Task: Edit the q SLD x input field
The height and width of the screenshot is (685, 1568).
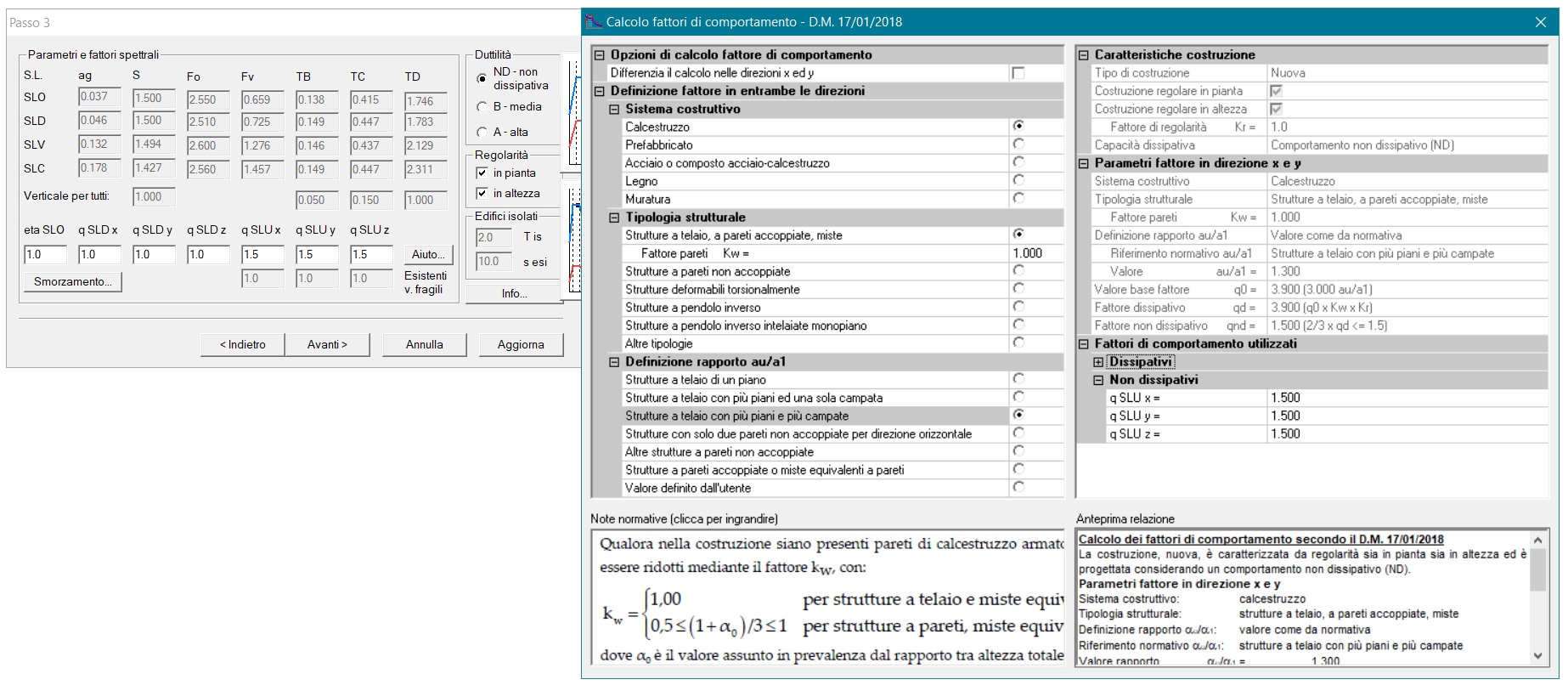Action: click(99, 254)
